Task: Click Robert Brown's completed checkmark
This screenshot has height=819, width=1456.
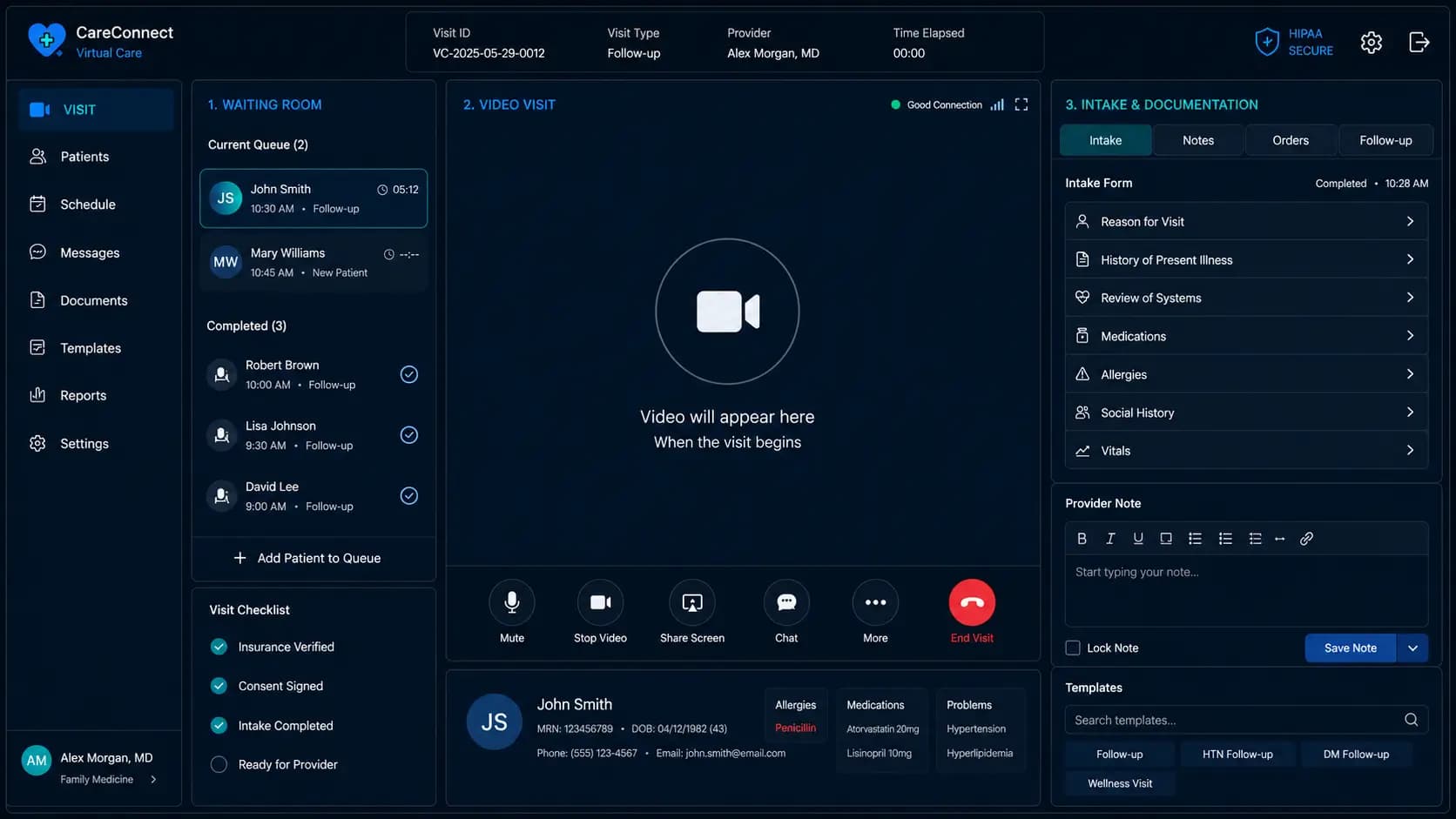Action: (408, 374)
